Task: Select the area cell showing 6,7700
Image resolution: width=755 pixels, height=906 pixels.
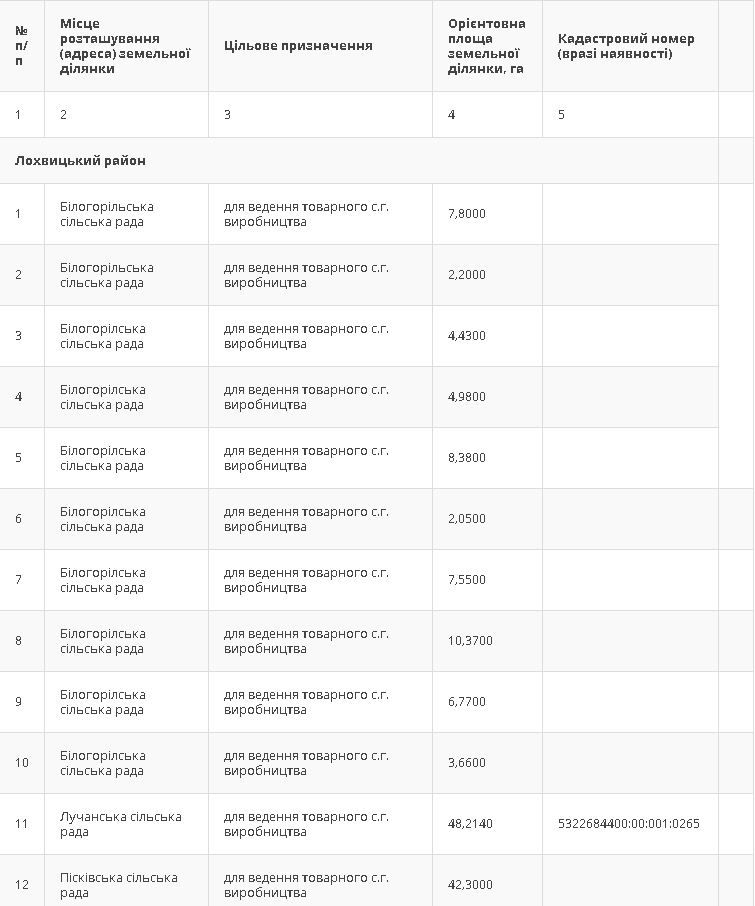Action: (467, 702)
